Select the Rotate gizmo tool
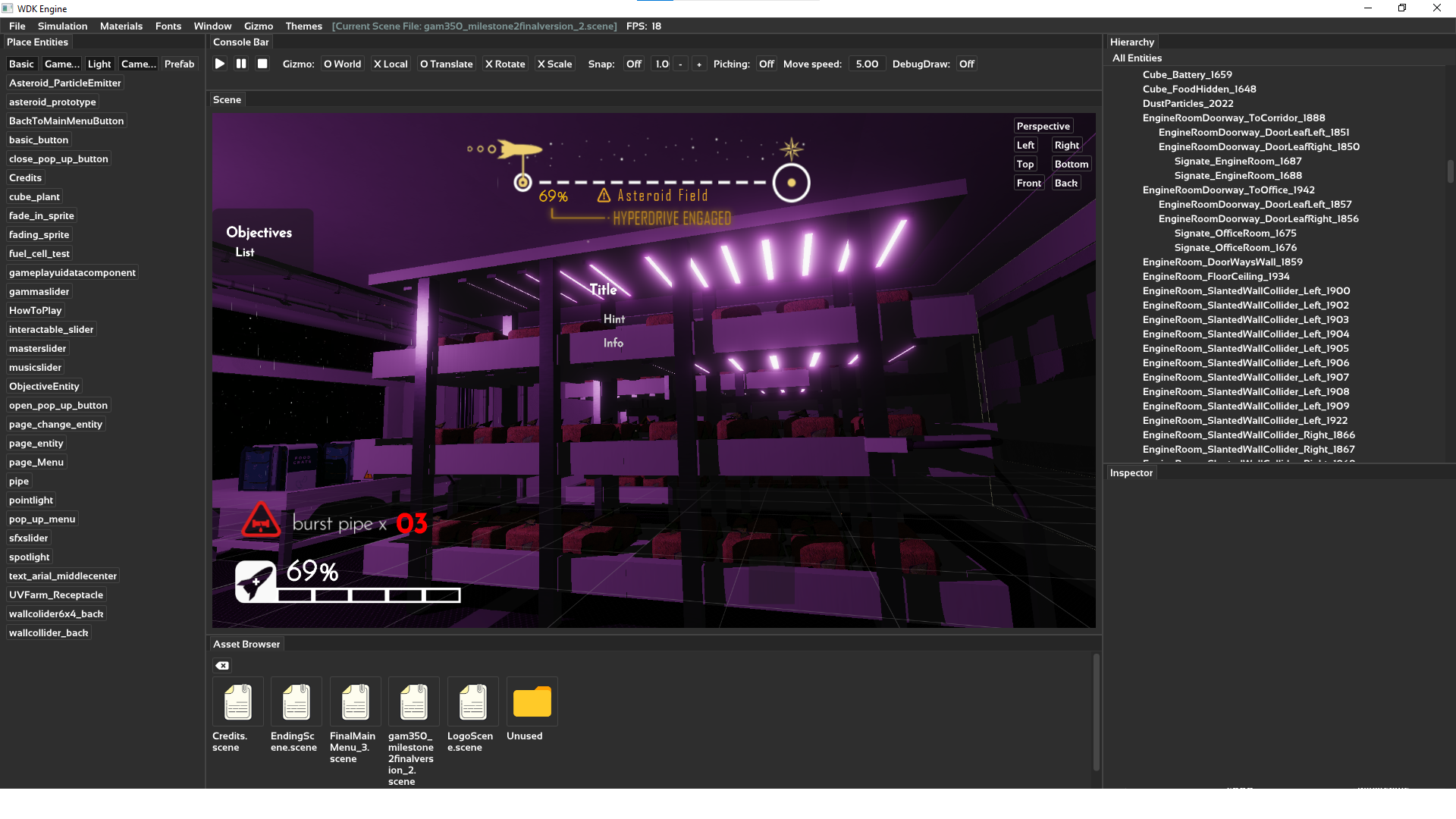The width and height of the screenshot is (1456, 819). click(505, 63)
